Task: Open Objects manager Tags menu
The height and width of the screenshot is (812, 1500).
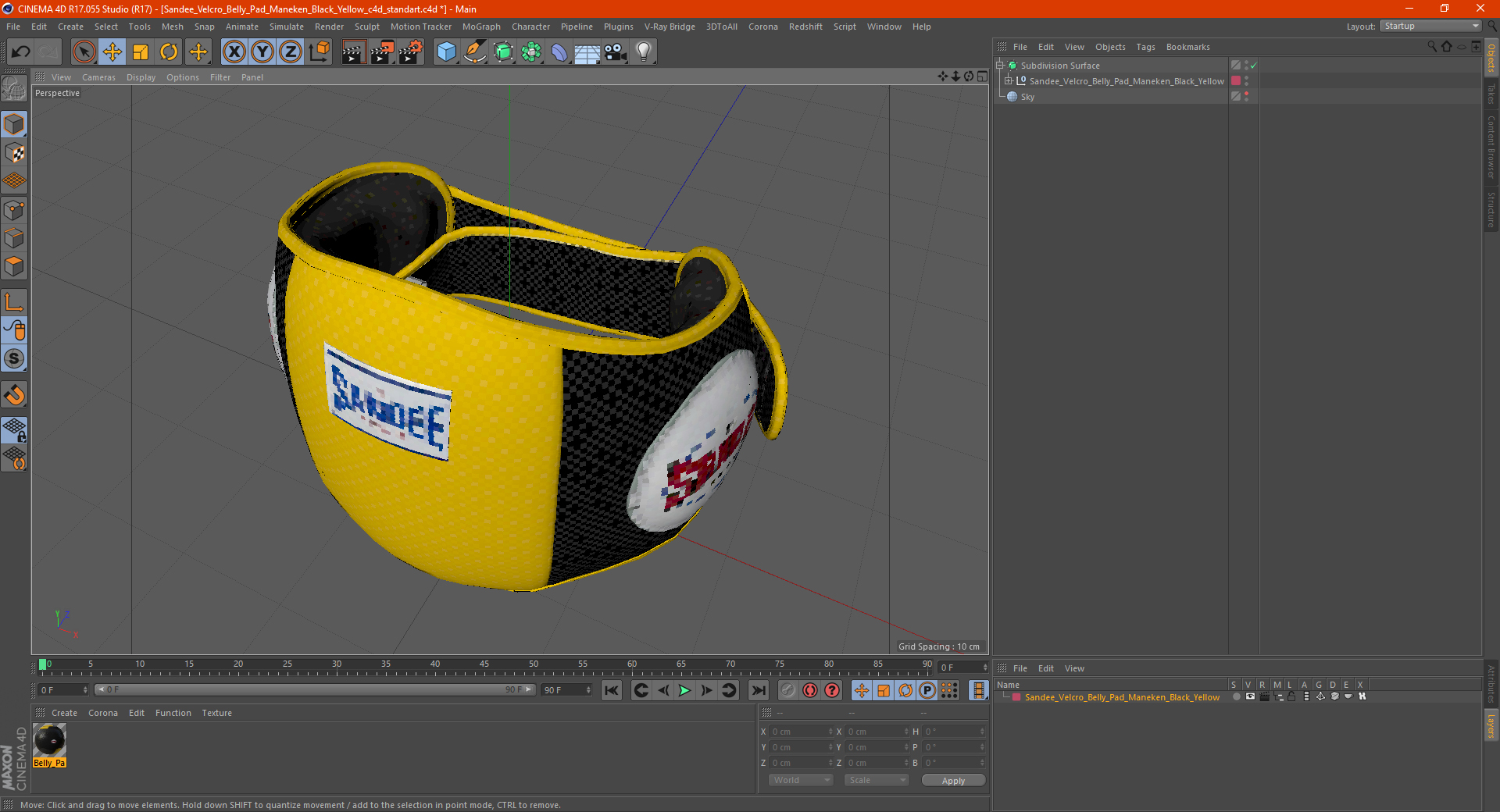Action: click(1145, 47)
